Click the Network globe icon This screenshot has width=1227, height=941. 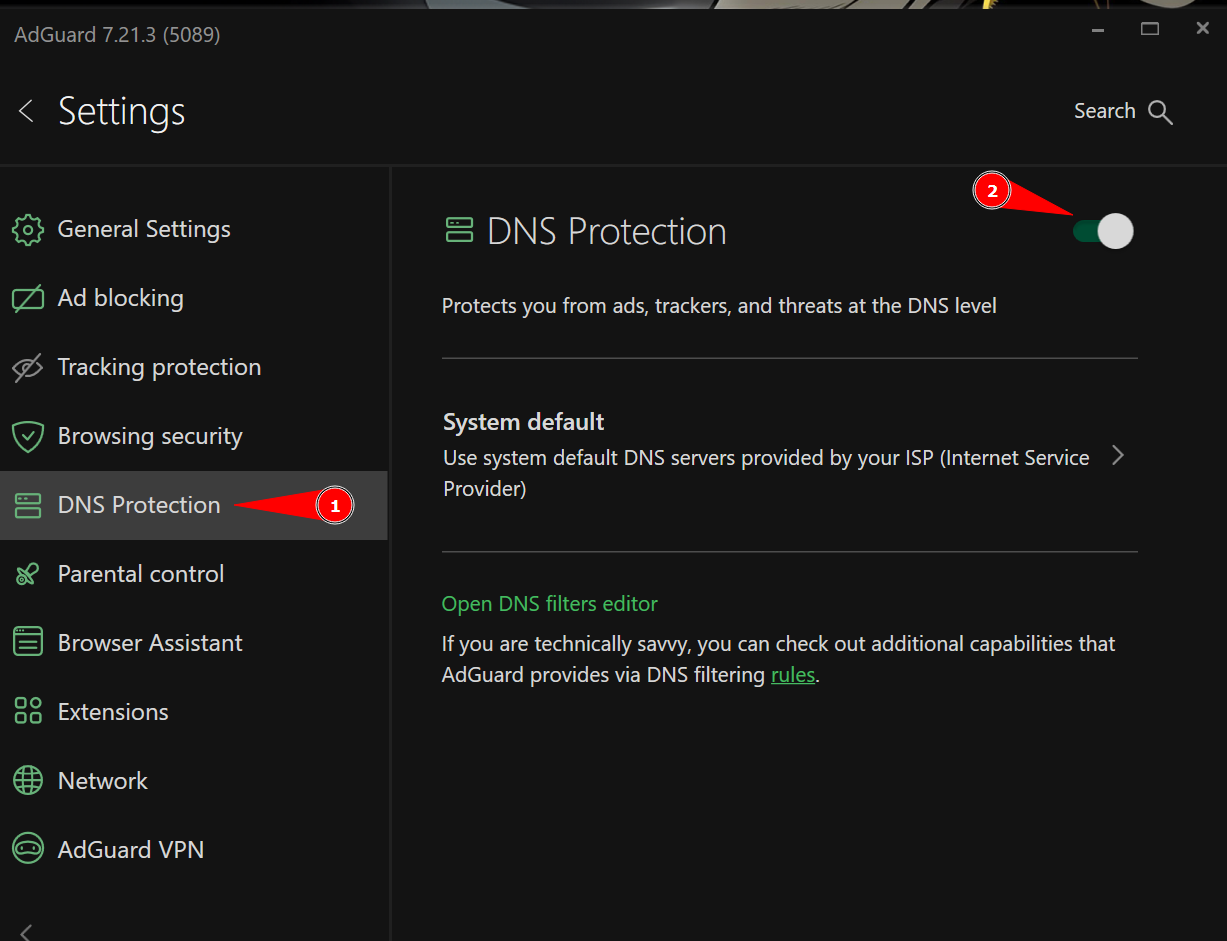pos(27,781)
